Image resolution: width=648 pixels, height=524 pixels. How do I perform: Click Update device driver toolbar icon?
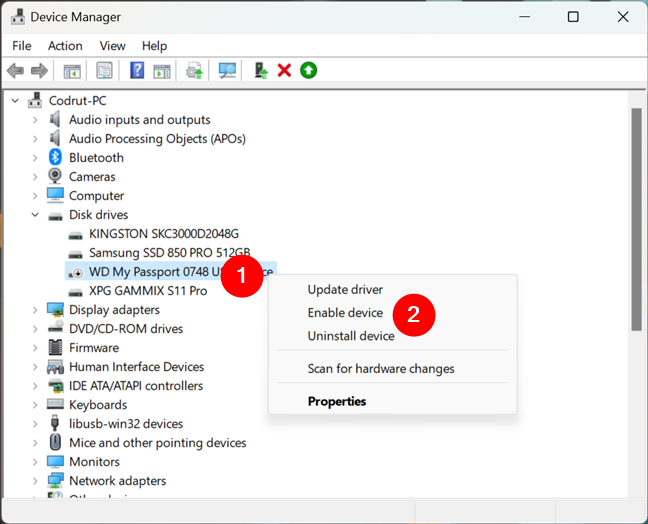[x=194, y=71]
